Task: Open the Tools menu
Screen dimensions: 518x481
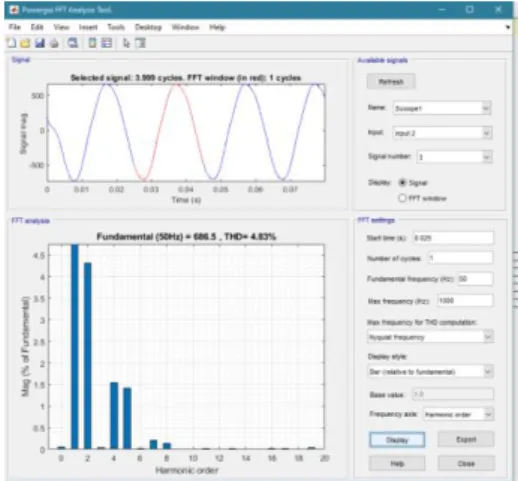Action: click(x=116, y=27)
